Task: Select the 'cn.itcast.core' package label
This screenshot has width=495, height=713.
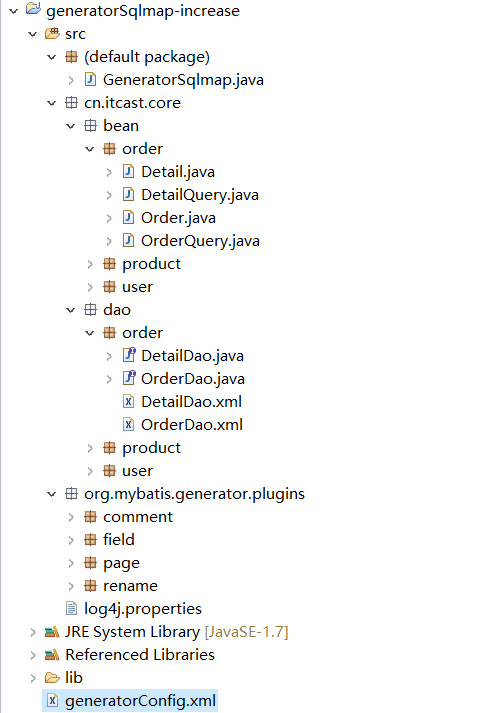Action: pos(132,103)
